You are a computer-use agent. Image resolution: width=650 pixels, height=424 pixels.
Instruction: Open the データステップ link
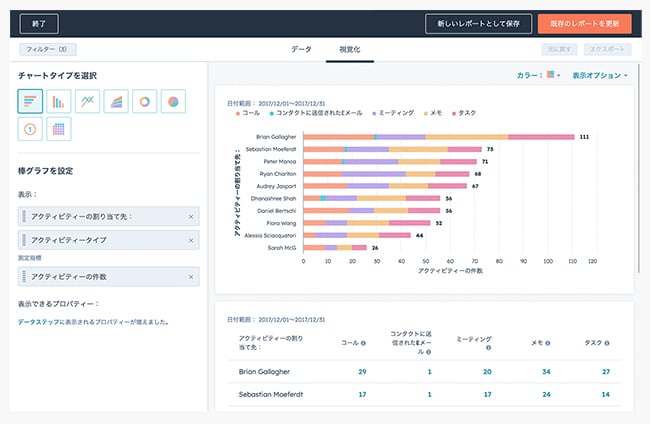pyautogui.click(x=39, y=322)
